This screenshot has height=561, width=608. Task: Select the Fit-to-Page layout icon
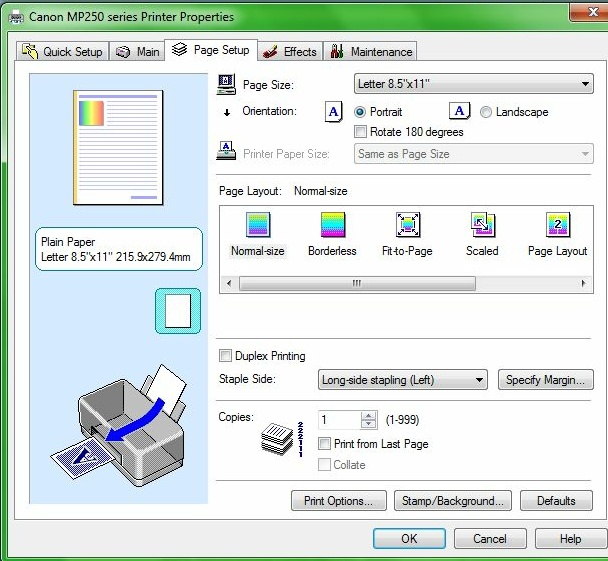click(408, 224)
